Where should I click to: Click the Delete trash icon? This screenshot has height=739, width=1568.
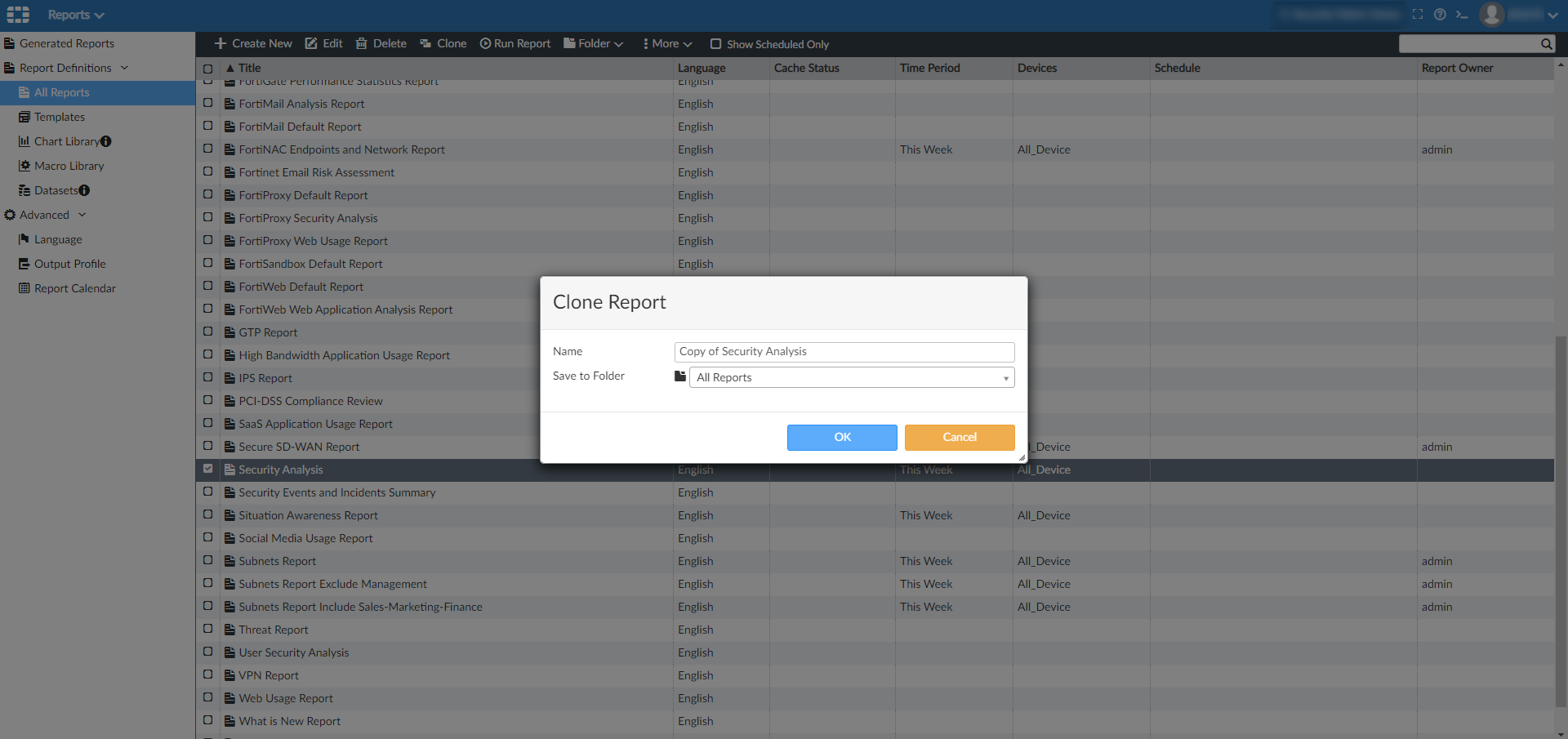(362, 43)
